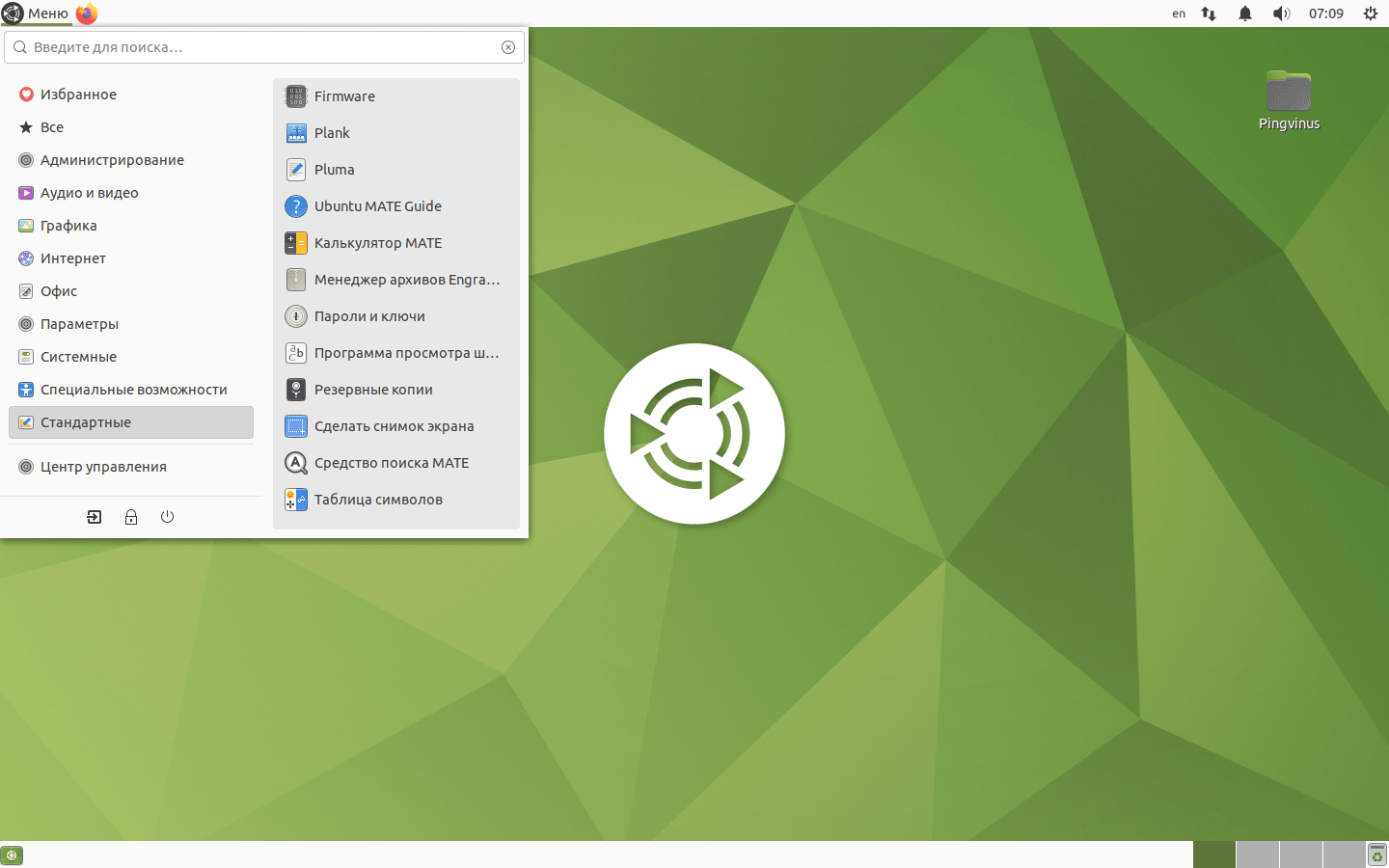This screenshot has width=1389, height=868.
Task: Select the Администрирование category
Action: point(131,160)
